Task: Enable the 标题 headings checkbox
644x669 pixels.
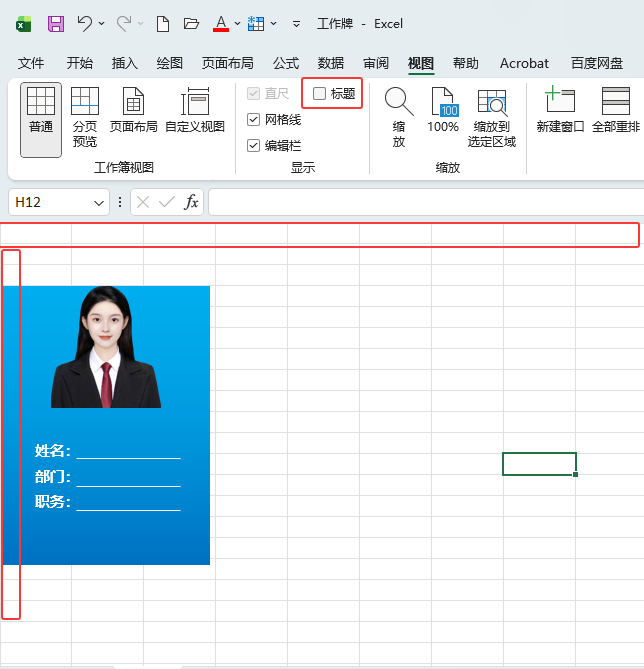Action: (319, 93)
